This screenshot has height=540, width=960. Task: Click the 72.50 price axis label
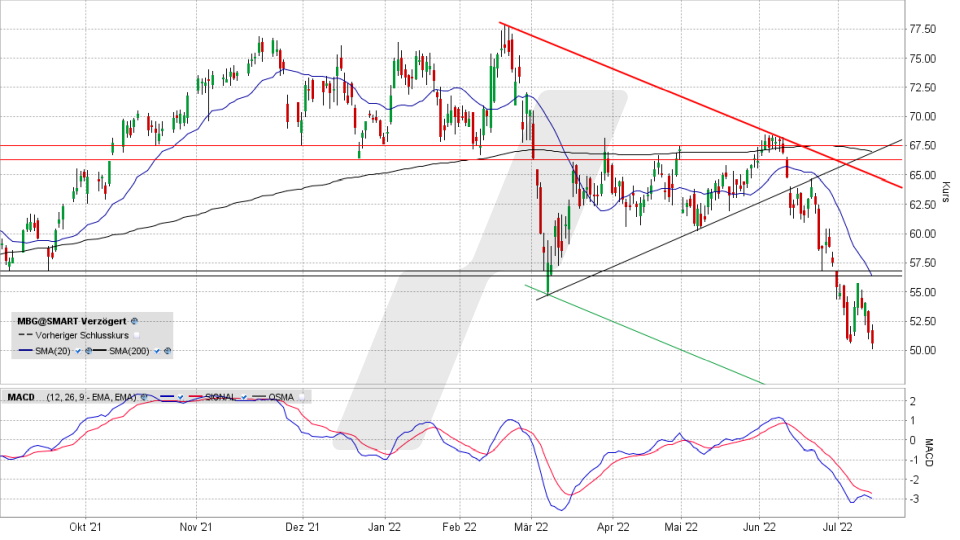pos(922,88)
